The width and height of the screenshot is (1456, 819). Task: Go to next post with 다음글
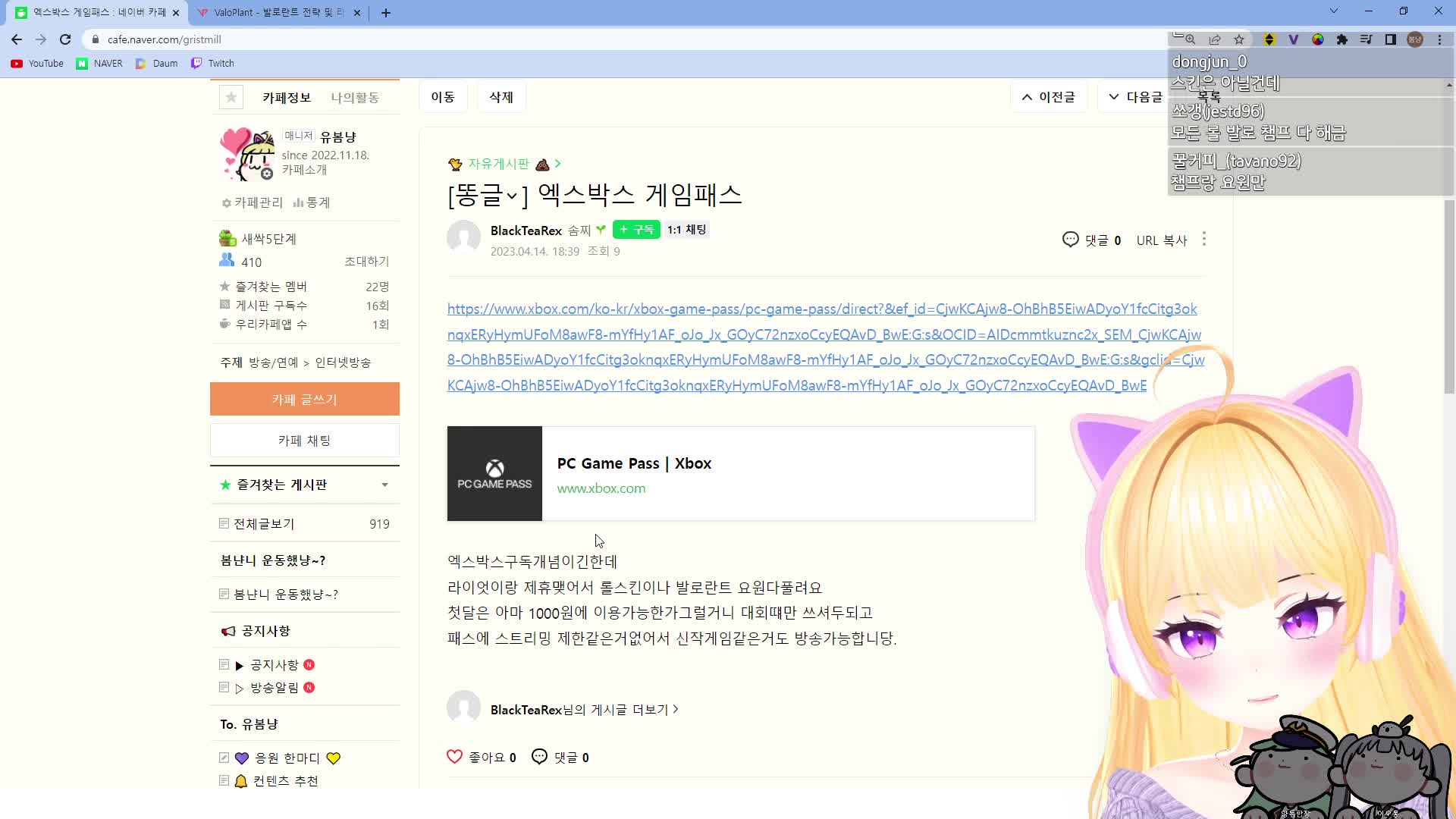[1134, 97]
